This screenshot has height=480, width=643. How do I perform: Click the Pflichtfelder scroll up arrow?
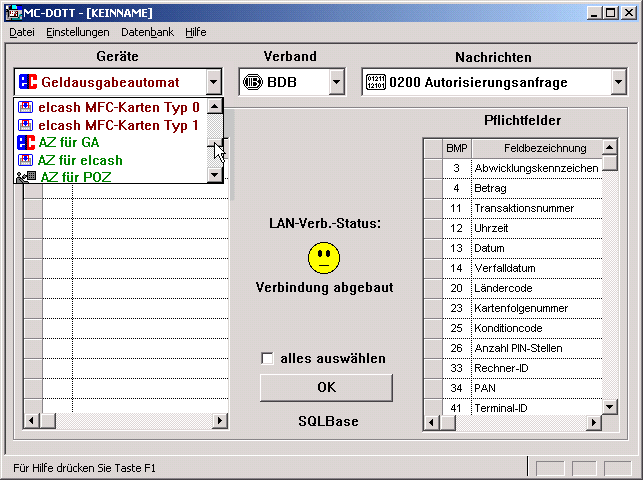(x=610, y=147)
